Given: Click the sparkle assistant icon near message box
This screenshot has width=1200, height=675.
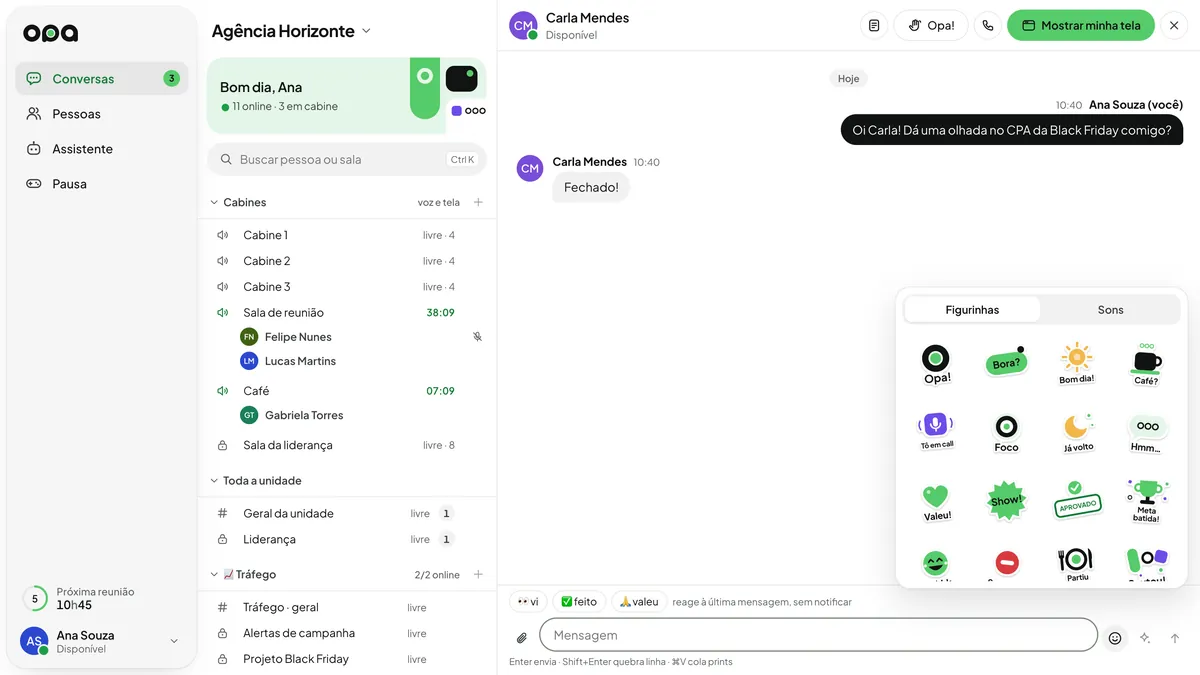Looking at the screenshot, I should [x=1145, y=638].
